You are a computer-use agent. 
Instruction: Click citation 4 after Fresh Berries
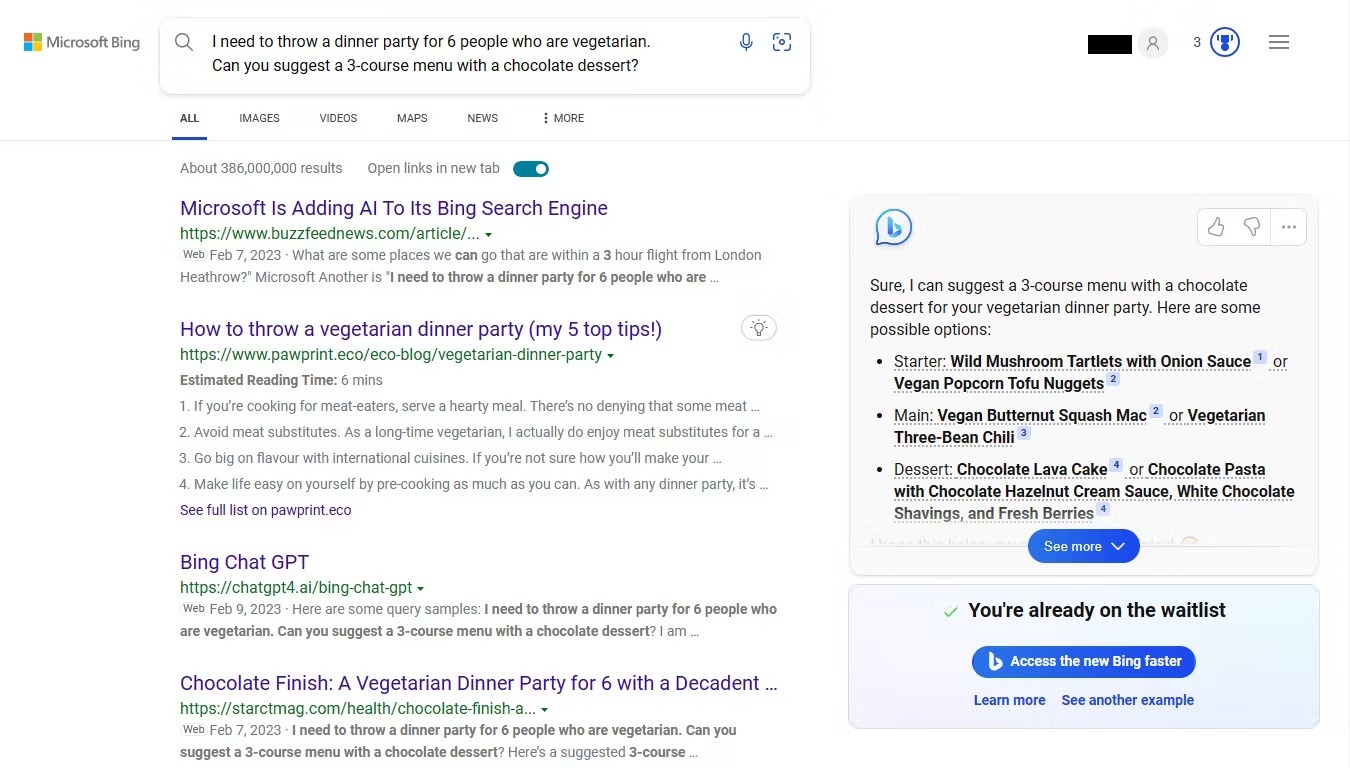pyautogui.click(x=1103, y=509)
